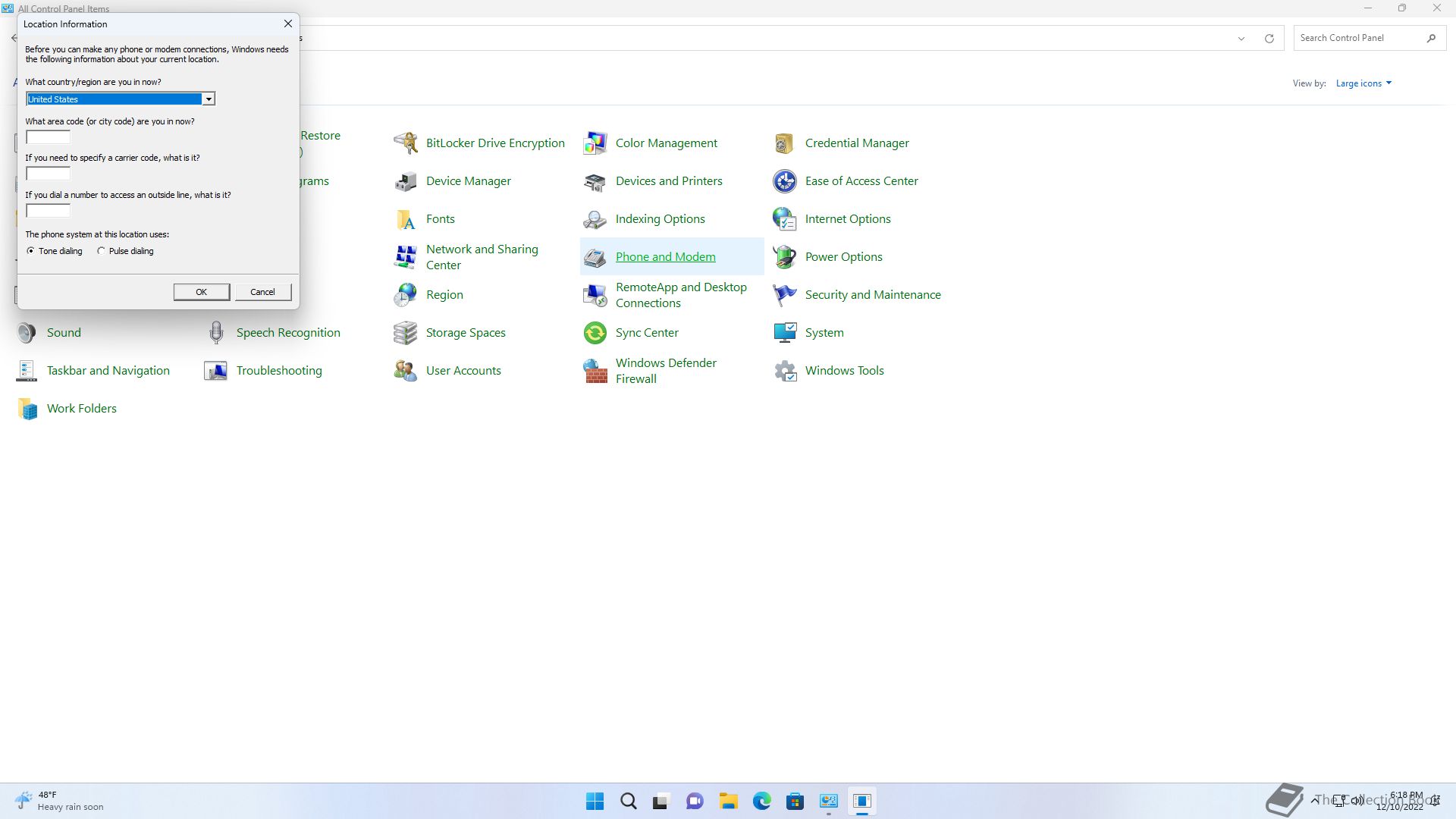Open Credential Manager icon
The width and height of the screenshot is (1456, 819).
click(x=785, y=143)
